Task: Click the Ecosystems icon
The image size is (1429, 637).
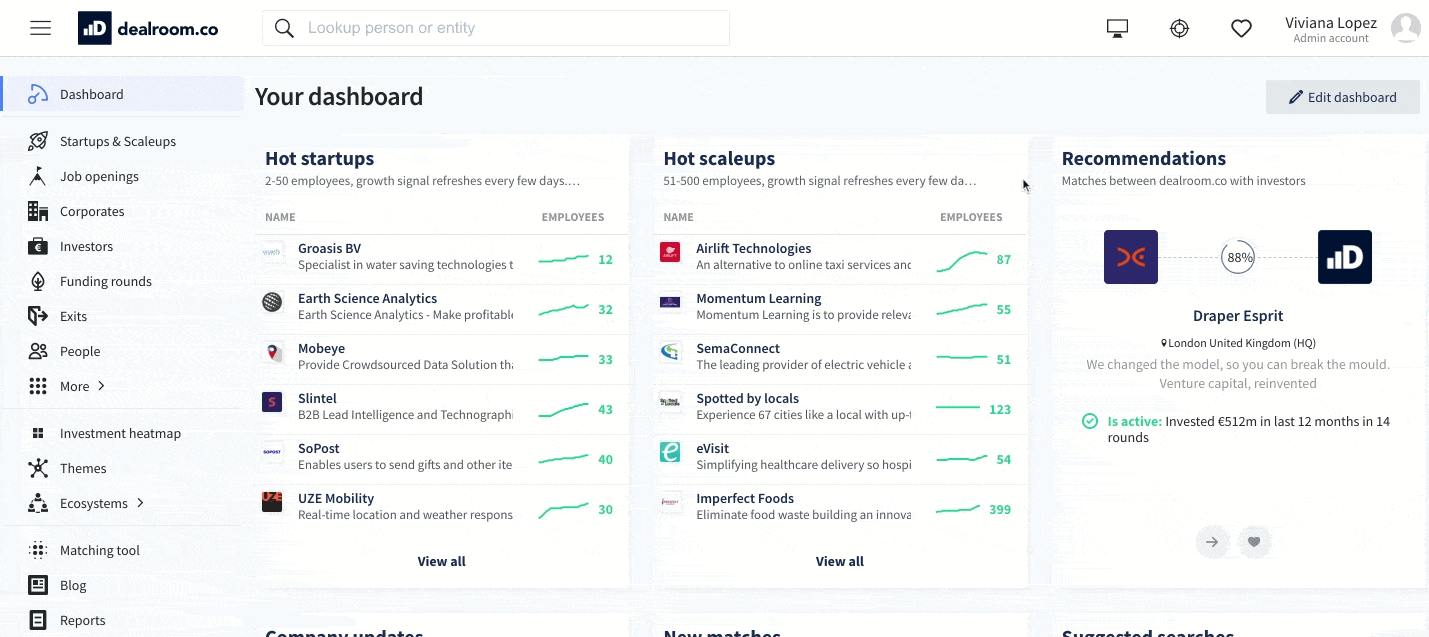Action: coord(38,503)
